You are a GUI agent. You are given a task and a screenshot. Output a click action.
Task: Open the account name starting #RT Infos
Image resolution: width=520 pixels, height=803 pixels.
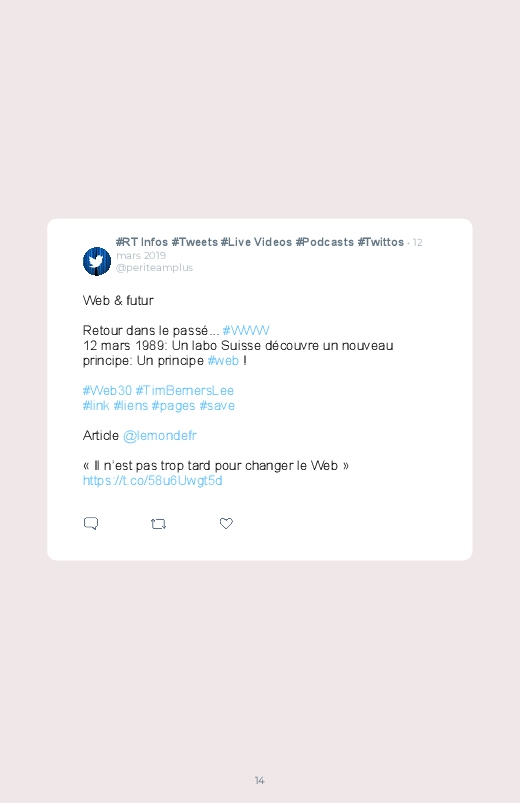(x=260, y=242)
